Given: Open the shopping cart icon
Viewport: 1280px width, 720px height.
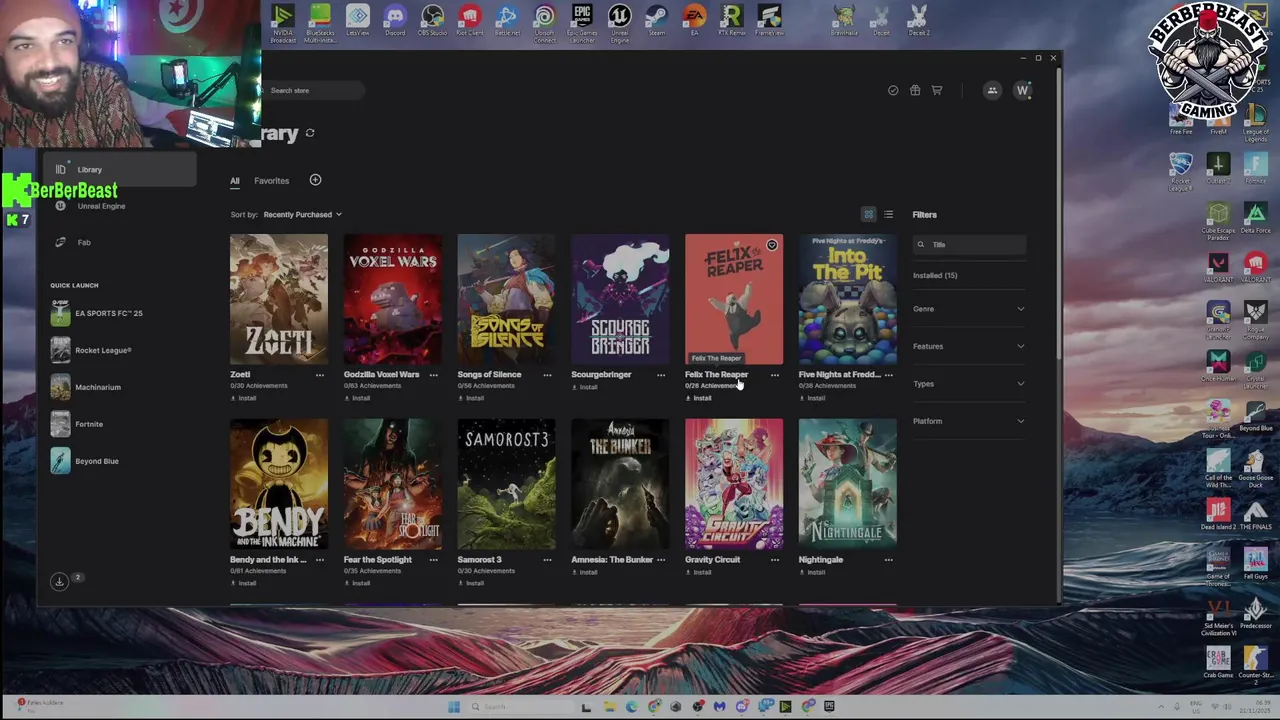Looking at the screenshot, I should [937, 90].
